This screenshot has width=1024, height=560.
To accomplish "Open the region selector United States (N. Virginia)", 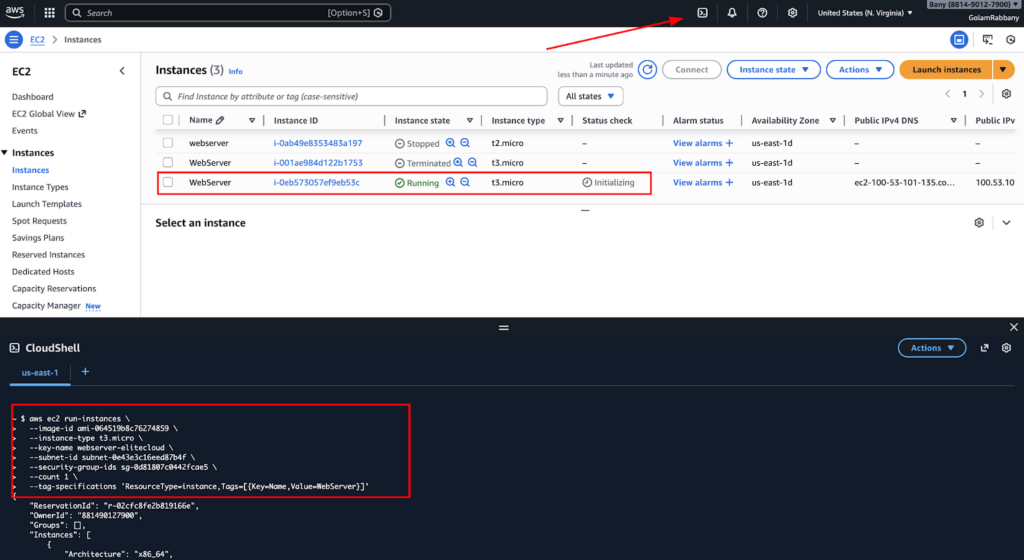I will (865, 13).
